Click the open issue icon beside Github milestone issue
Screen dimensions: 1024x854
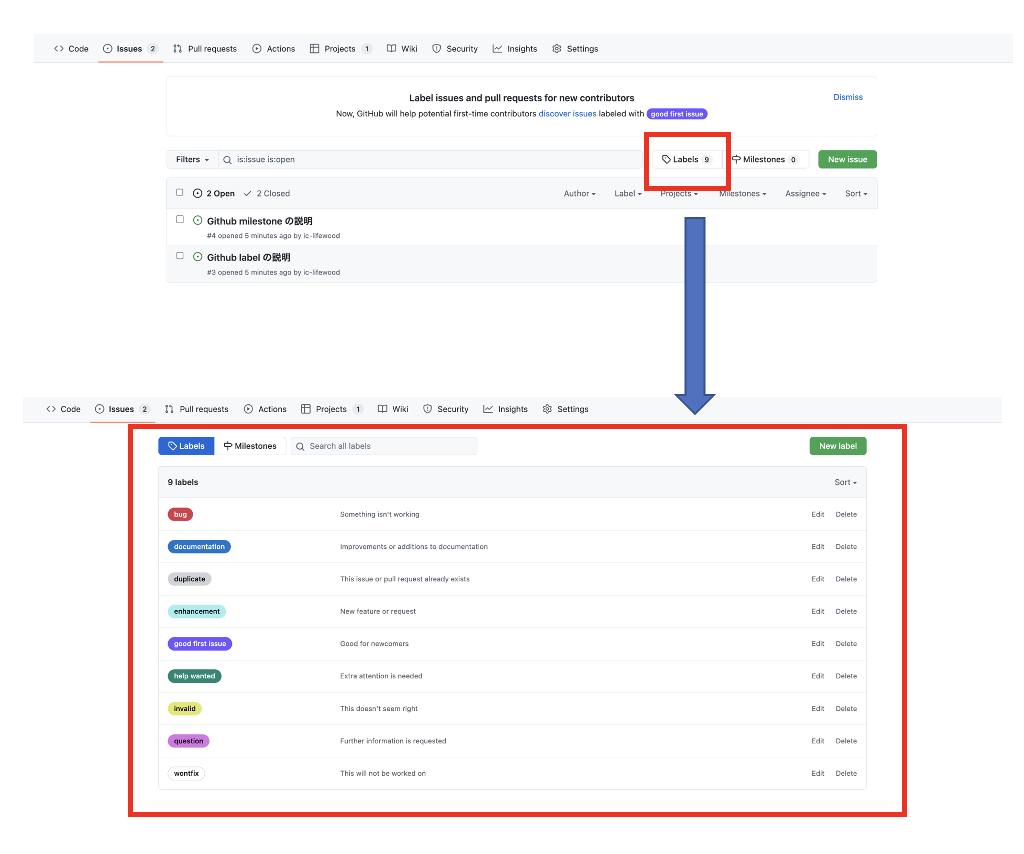point(197,221)
